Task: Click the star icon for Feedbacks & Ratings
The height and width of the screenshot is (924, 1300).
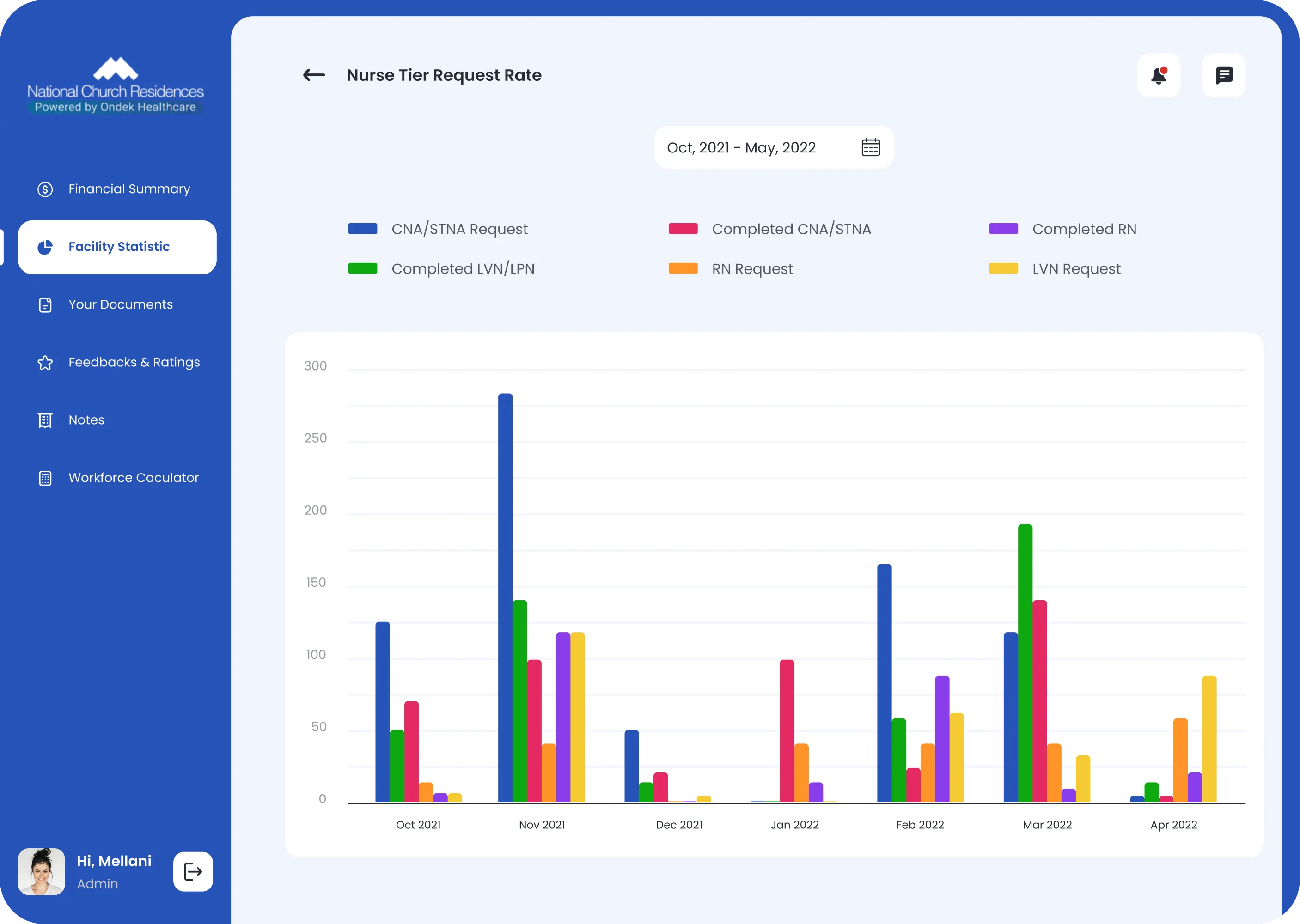Action: click(x=45, y=363)
